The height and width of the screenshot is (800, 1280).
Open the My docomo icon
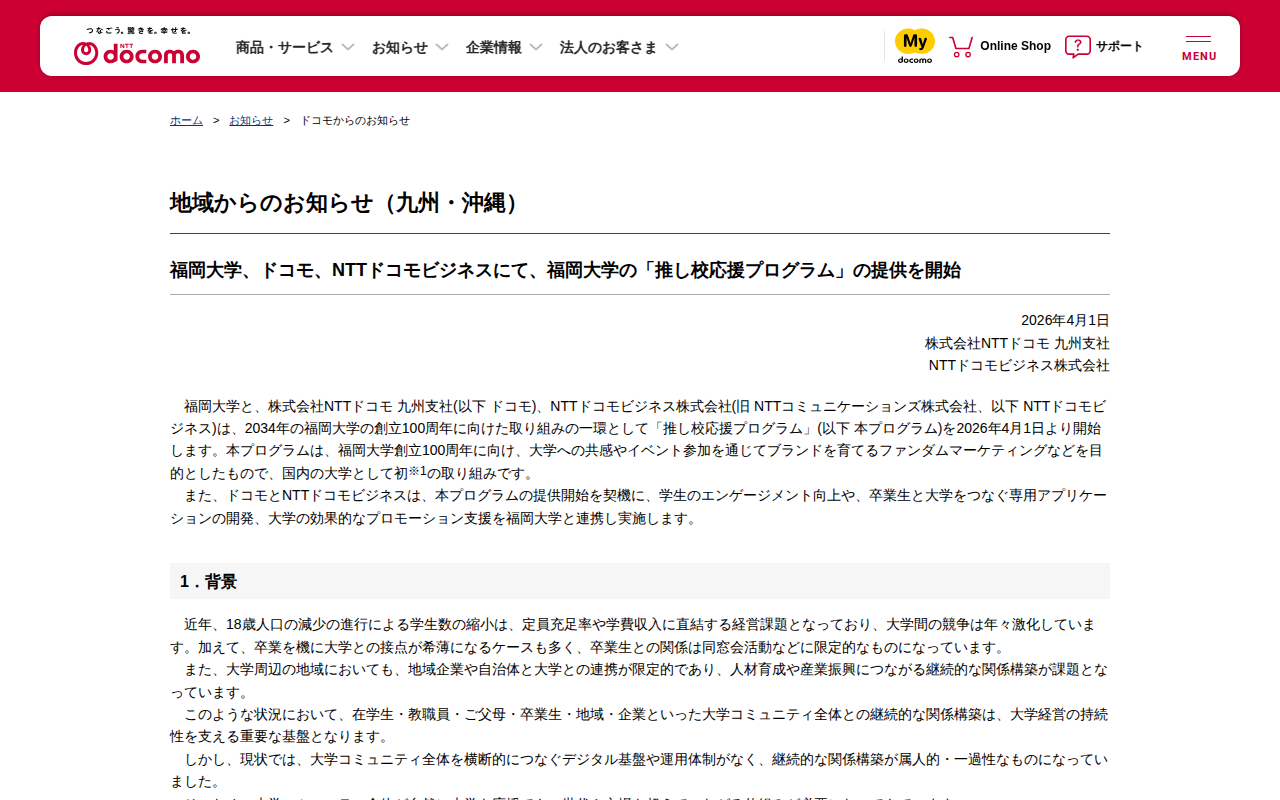(x=914, y=46)
